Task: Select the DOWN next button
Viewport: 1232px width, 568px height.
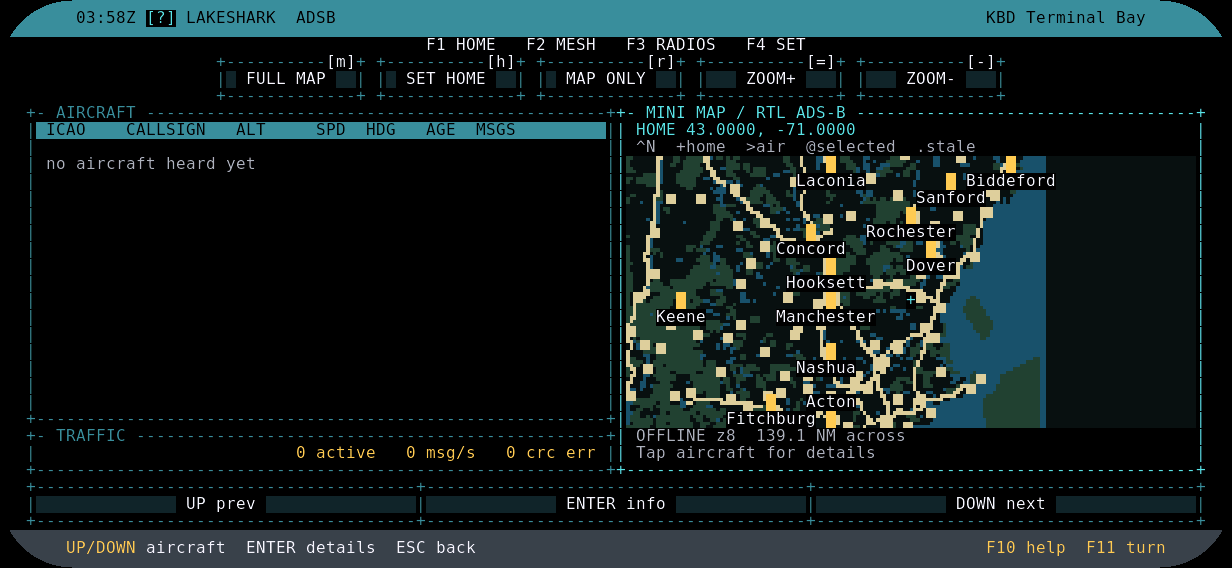Action: [x=1006, y=504]
